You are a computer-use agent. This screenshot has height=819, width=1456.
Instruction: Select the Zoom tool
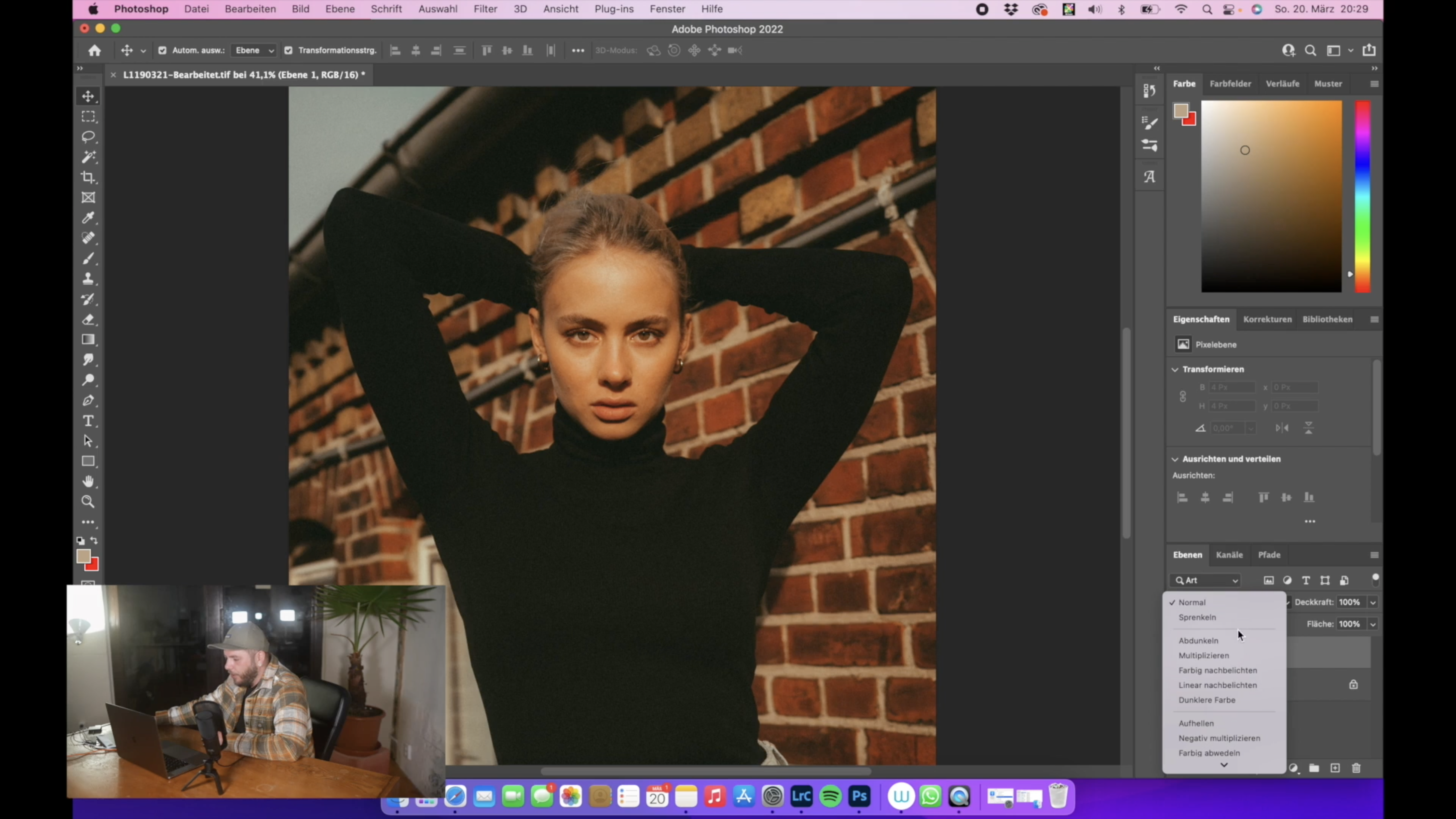pos(88,502)
